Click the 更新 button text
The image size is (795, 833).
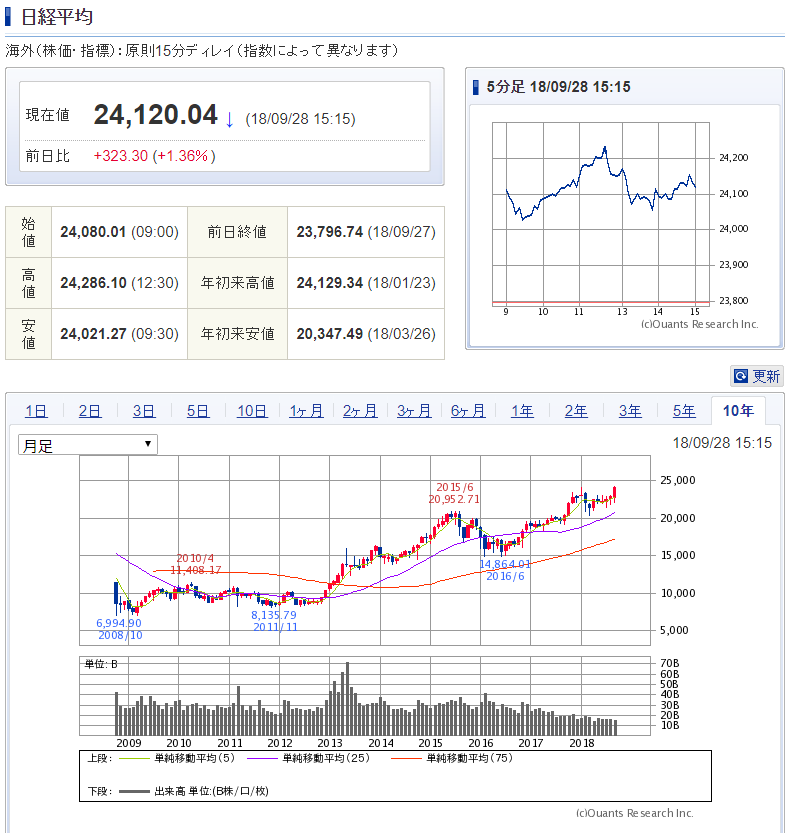pos(766,377)
